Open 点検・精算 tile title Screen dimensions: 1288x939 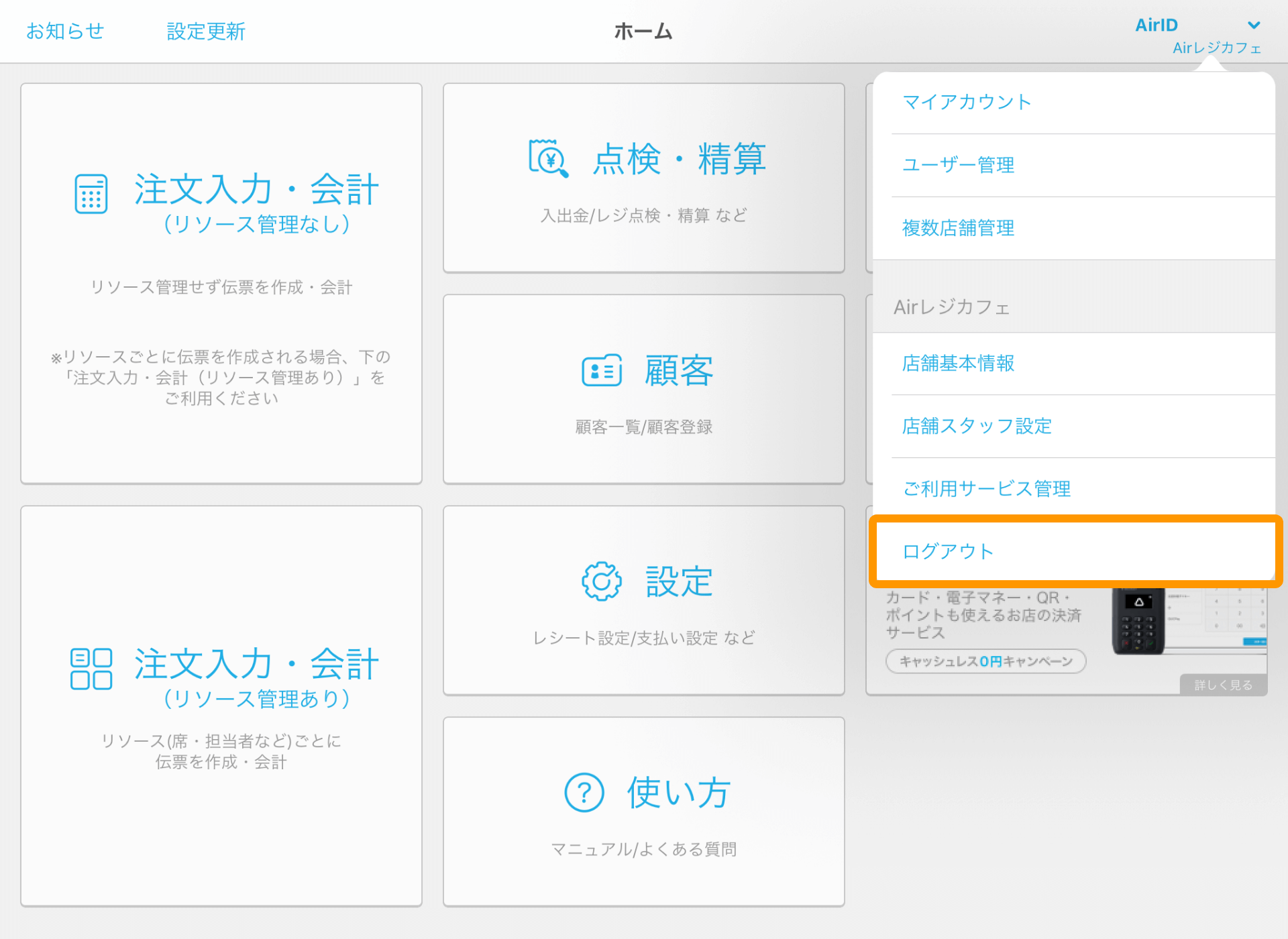pos(680,159)
